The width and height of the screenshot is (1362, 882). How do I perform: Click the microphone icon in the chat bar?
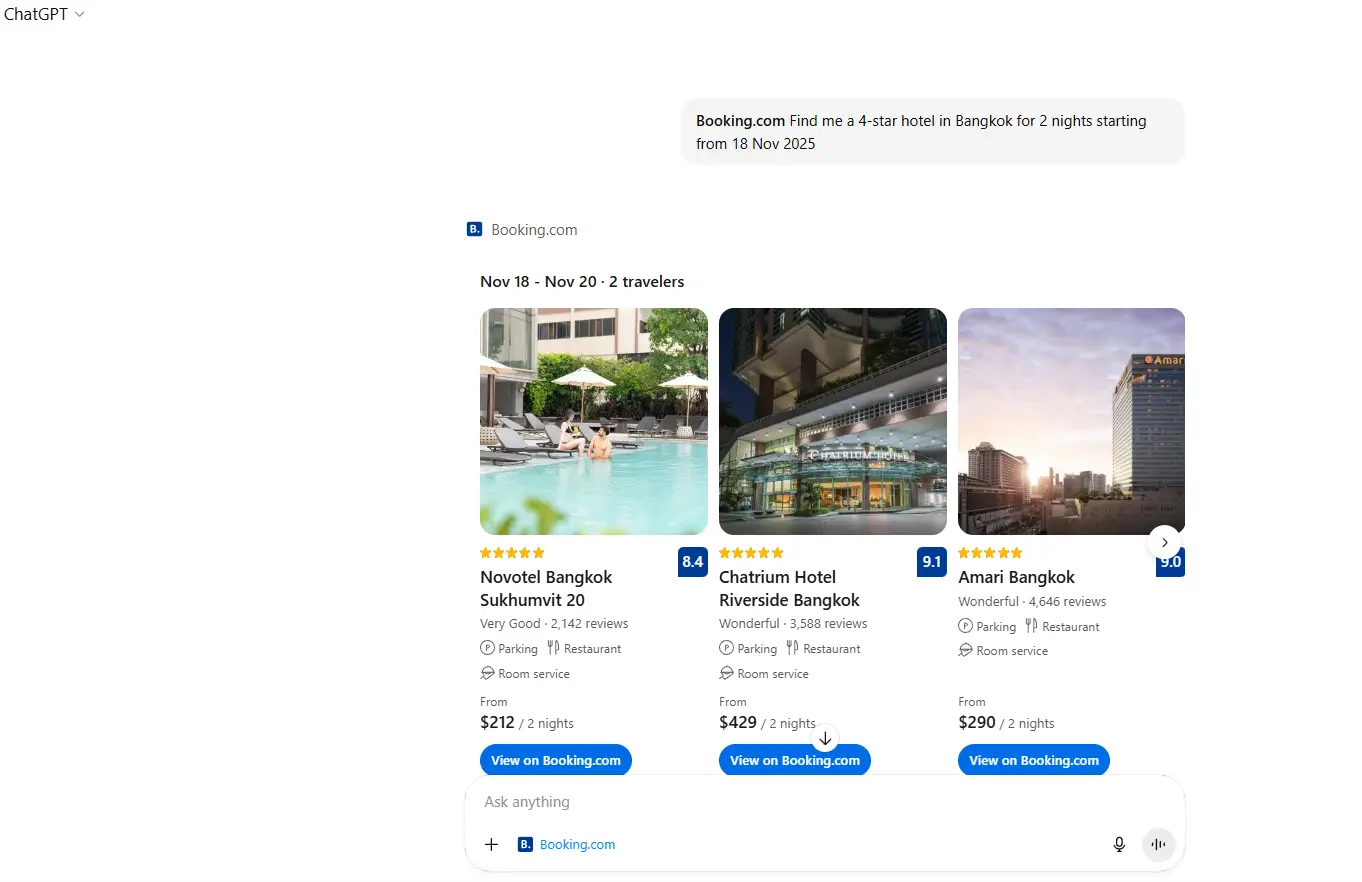1119,844
